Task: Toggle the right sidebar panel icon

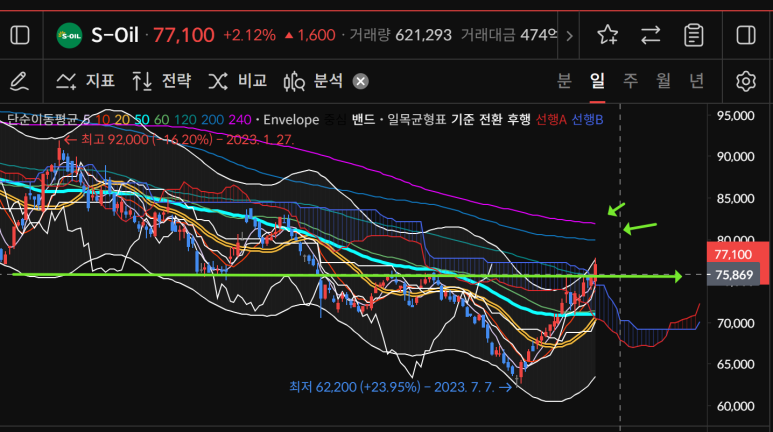Action: coord(746,36)
